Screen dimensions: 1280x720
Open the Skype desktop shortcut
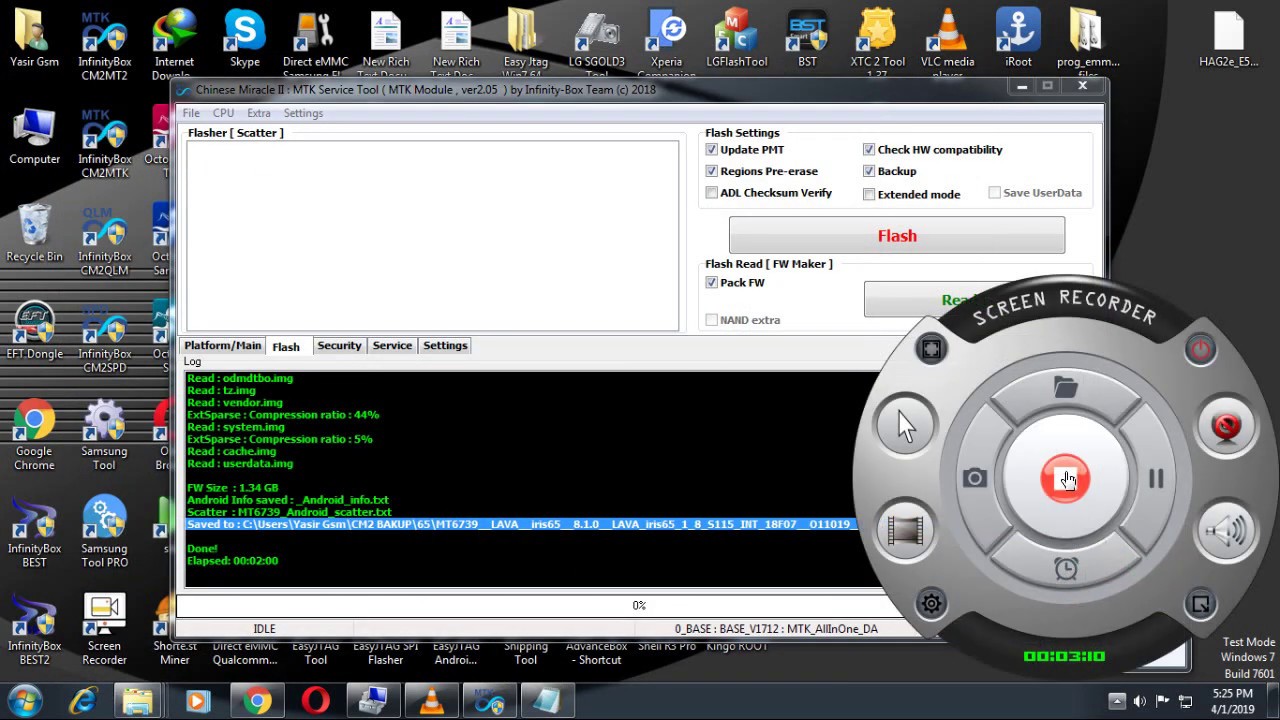(244, 40)
